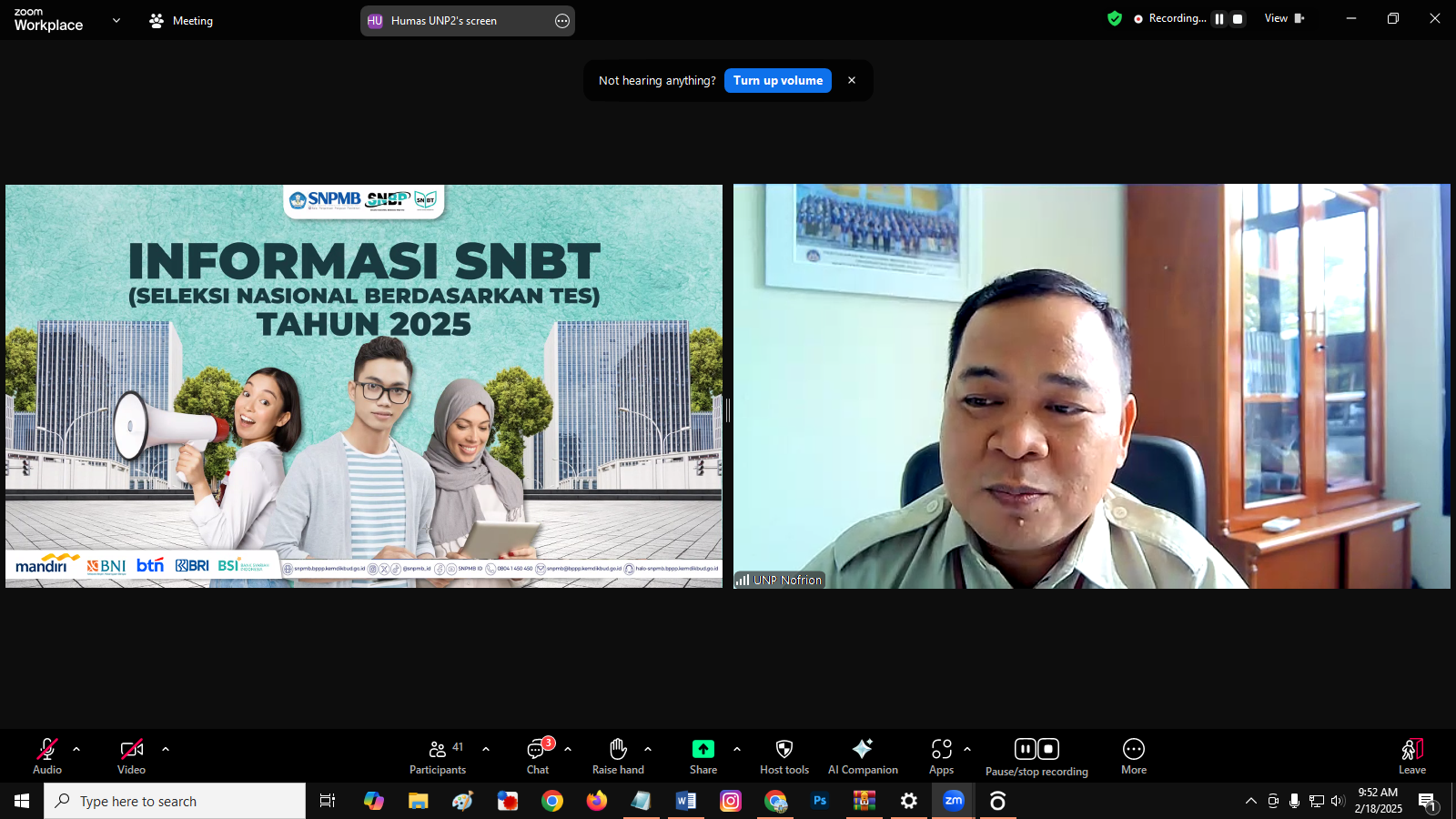Open Host tools shield icon
The width and height of the screenshot is (1456, 819).
point(784,756)
